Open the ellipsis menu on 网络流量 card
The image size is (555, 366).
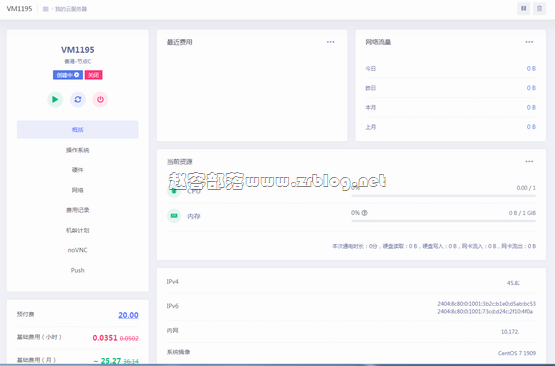529,42
